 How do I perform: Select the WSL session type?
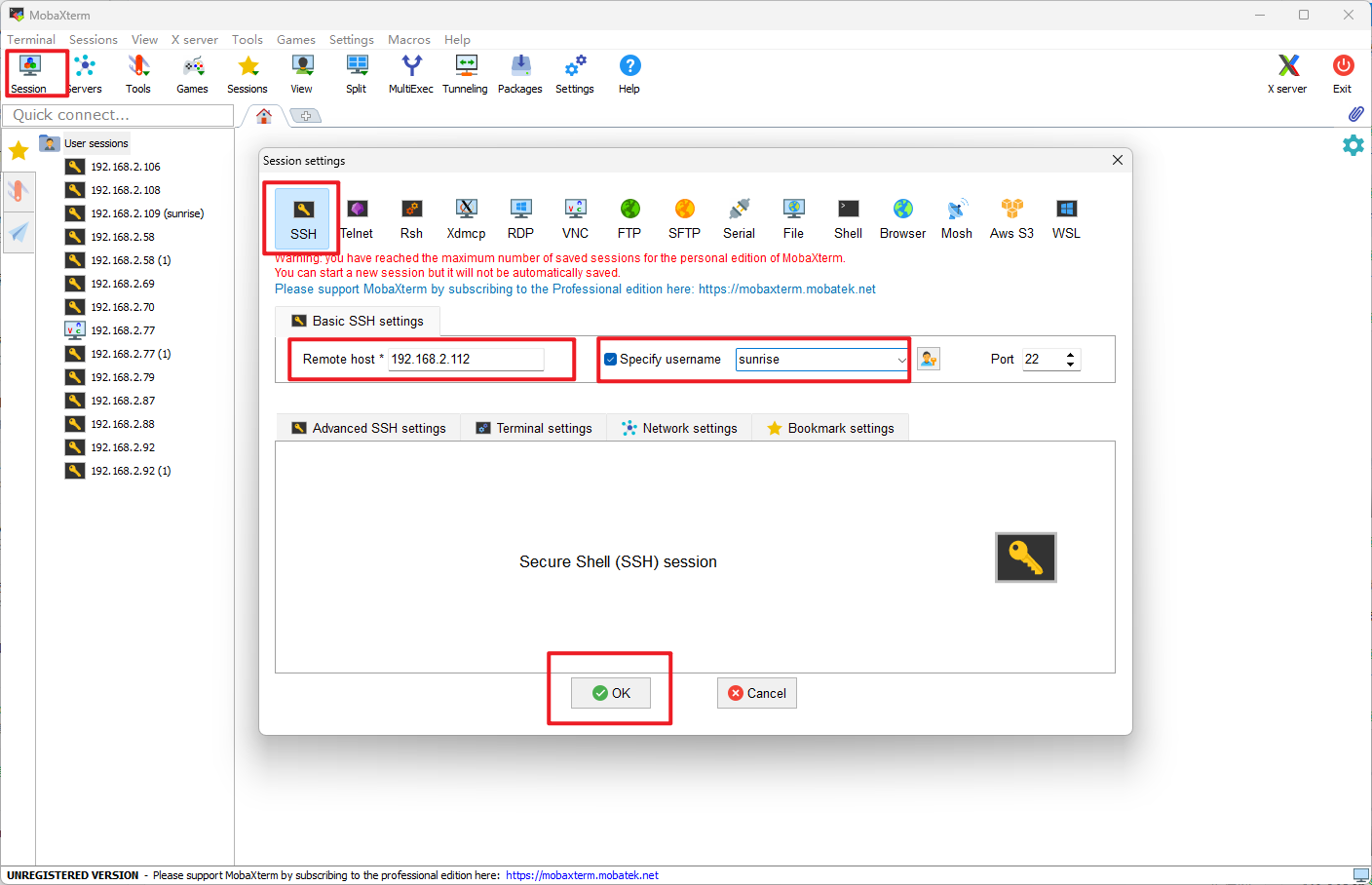(x=1066, y=219)
